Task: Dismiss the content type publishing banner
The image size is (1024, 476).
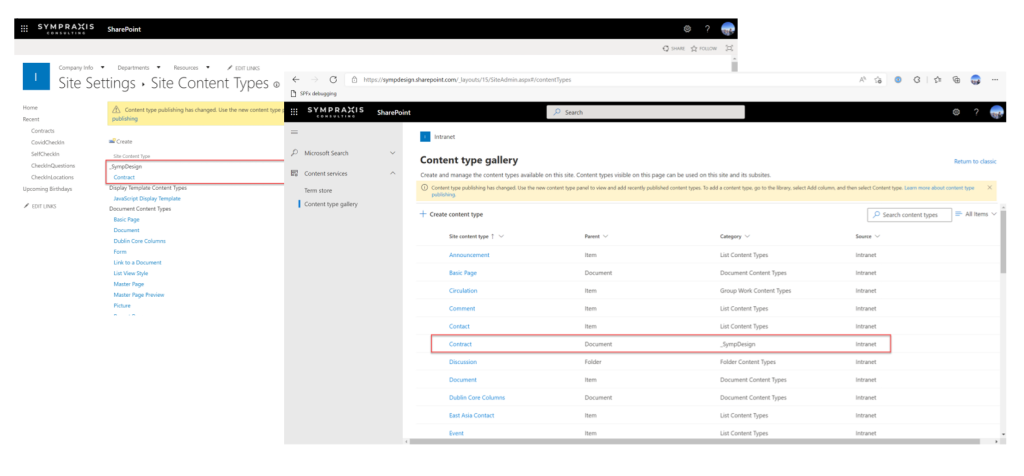Action: pos(989,187)
